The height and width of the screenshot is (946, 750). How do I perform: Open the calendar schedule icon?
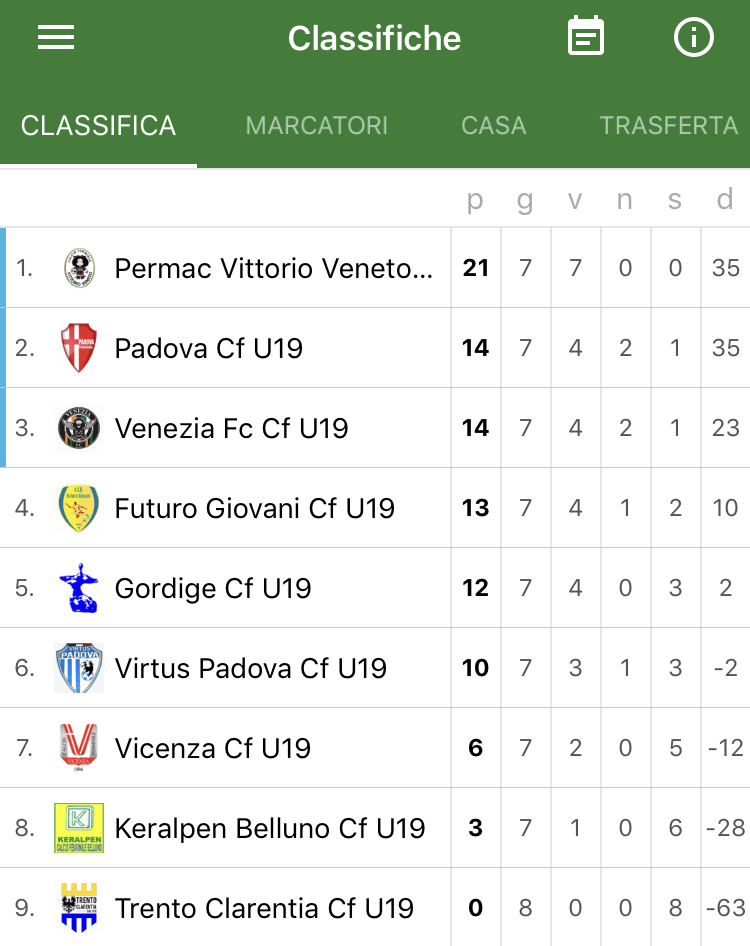585,36
